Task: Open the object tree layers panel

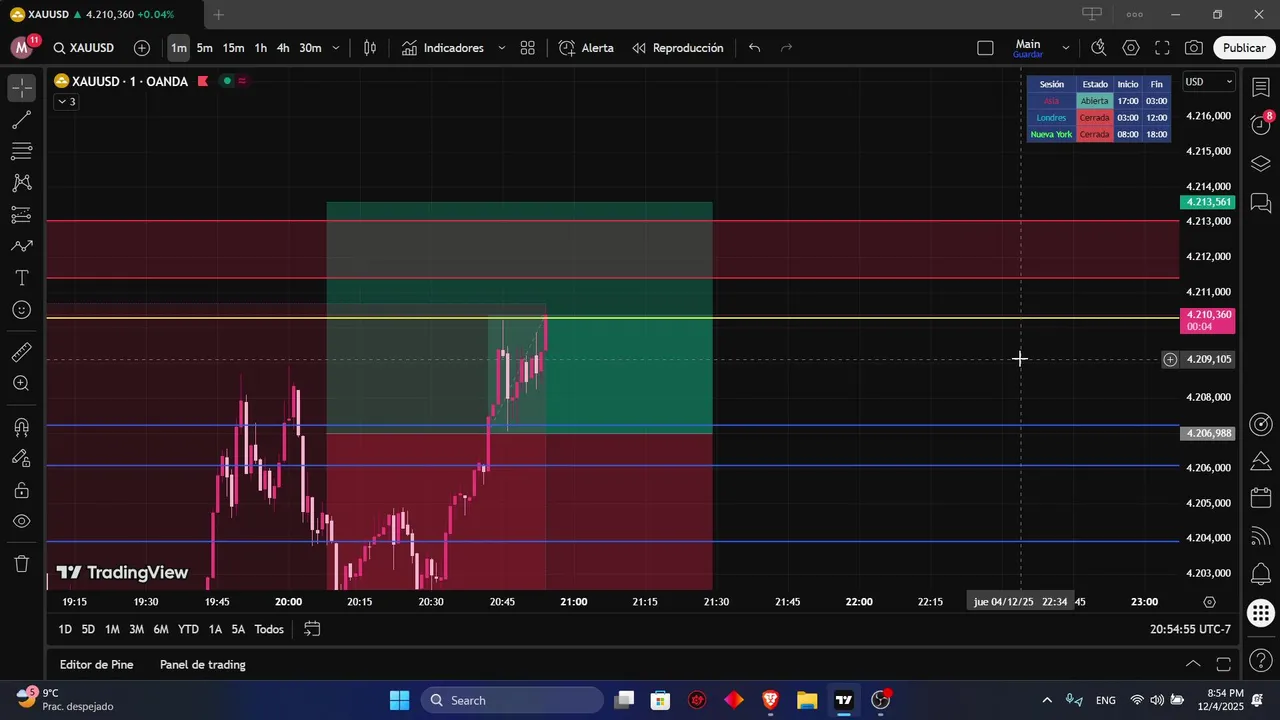Action: coord(1260,163)
